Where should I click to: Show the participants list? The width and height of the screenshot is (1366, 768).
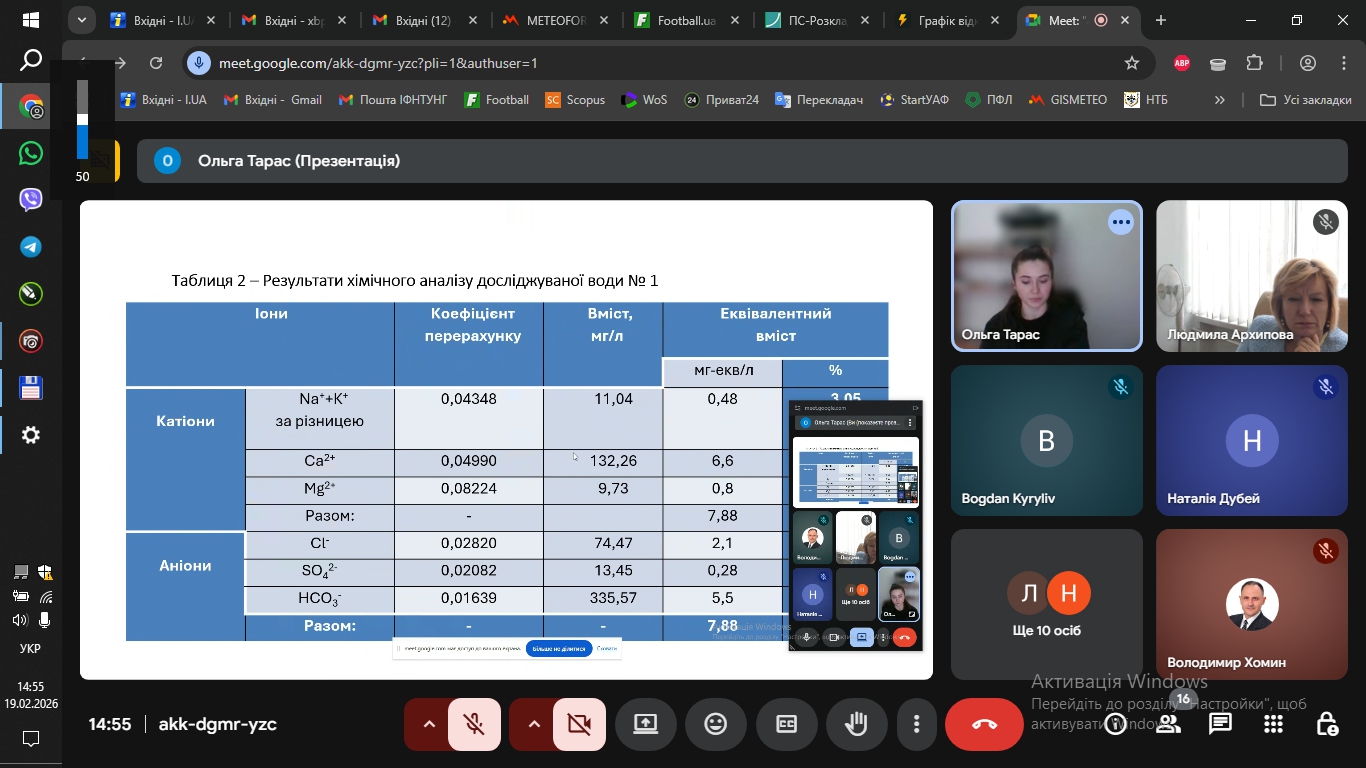[x=1168, y=724]
